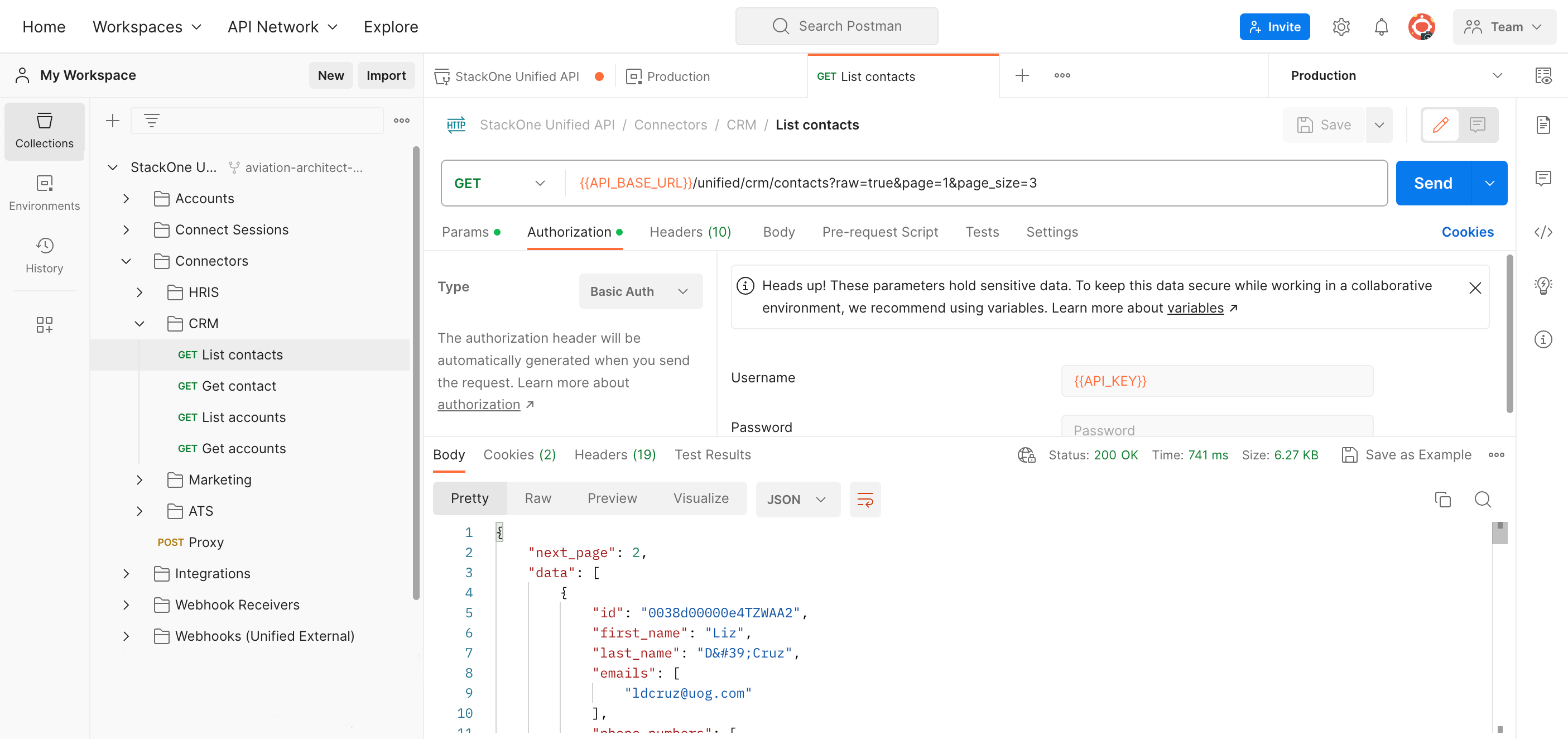The image size is (1568, 739).
Task: Click the Username field with {{API_KEY}}
Action: point(1217,381)
